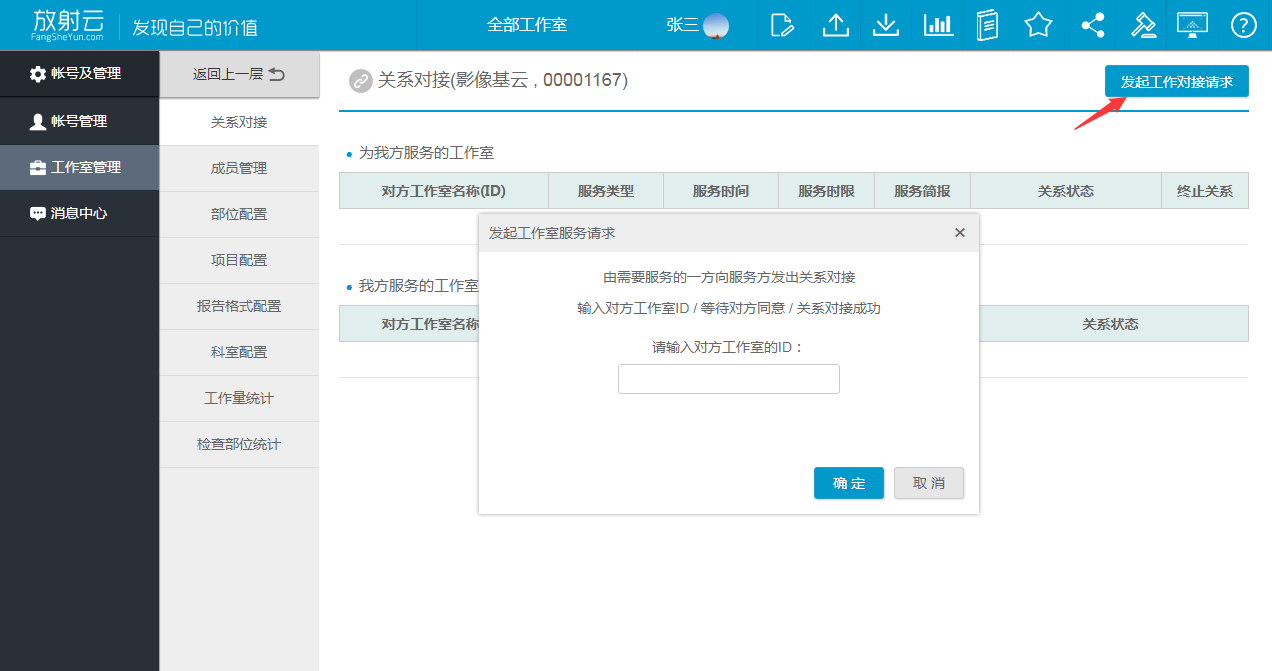Open the bar chart statistics icon
Viewport: 1272px width, 671px height.
pos(937,25)
